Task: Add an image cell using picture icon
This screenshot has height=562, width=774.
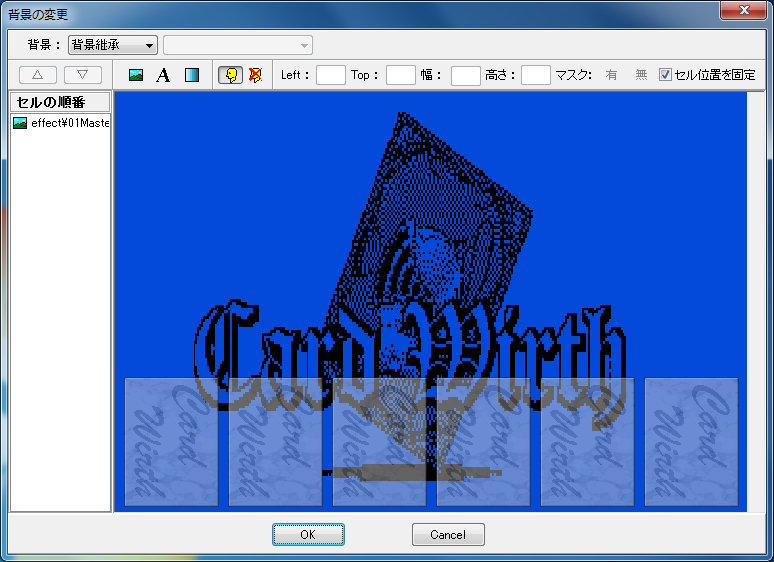Action: tap(136, 75)
